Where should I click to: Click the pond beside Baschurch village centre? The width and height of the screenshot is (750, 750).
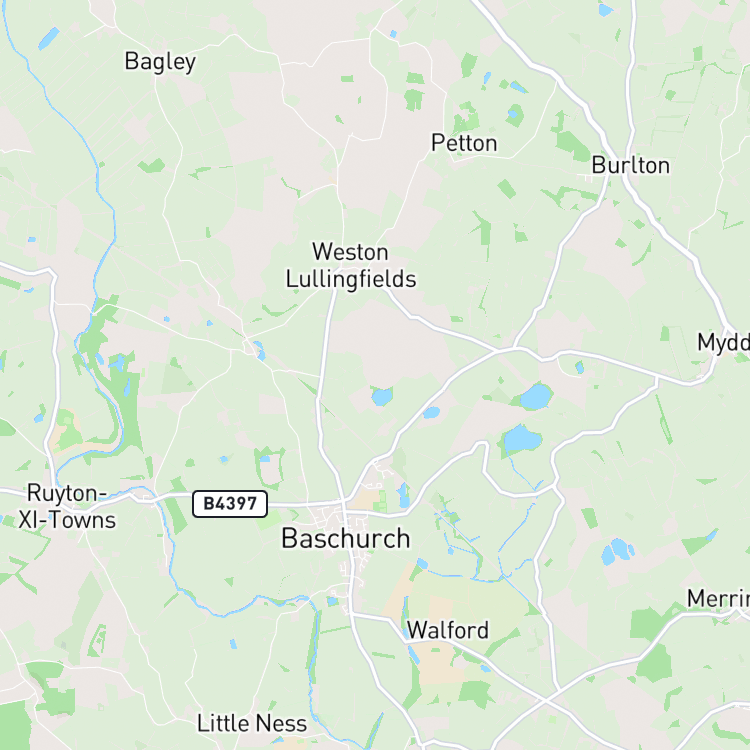coord(403,495)
